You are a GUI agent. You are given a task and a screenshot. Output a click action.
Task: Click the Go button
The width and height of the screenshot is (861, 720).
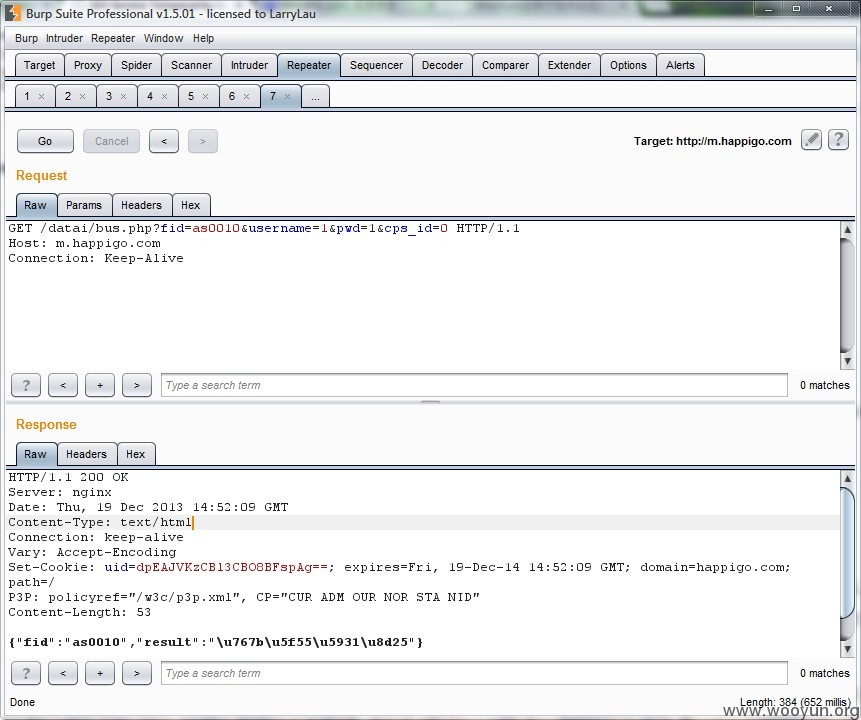click(x=45, y=141)
